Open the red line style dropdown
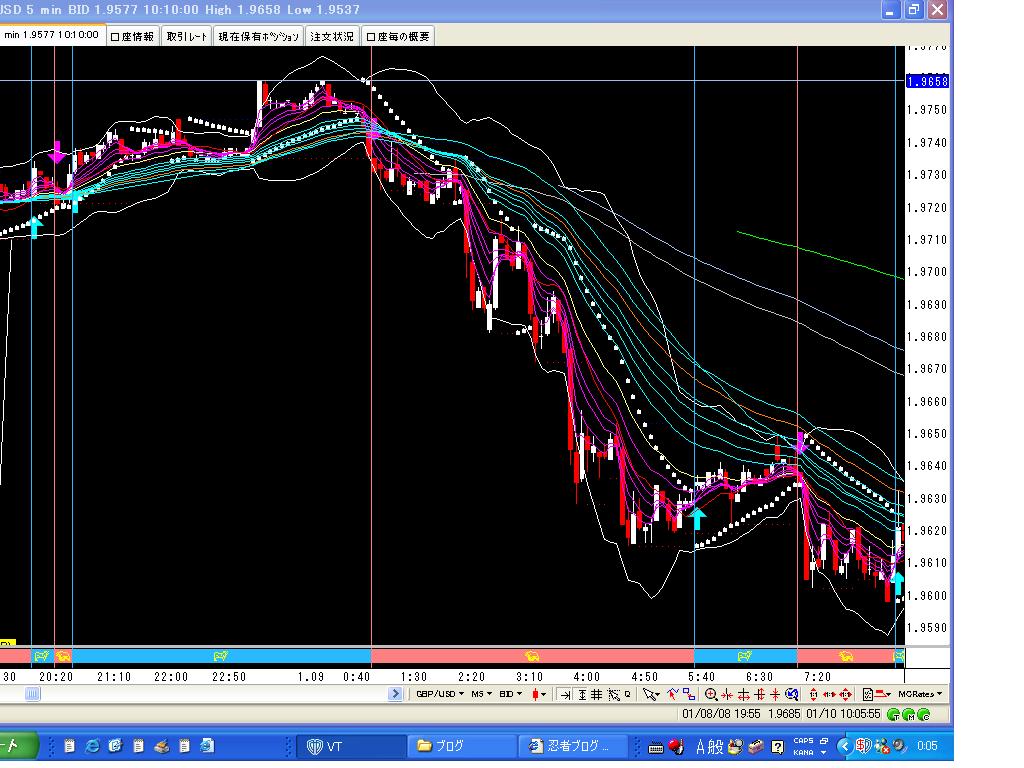Image resolution: width=1024 pixels, height=768 pixels. pos(884,694)
